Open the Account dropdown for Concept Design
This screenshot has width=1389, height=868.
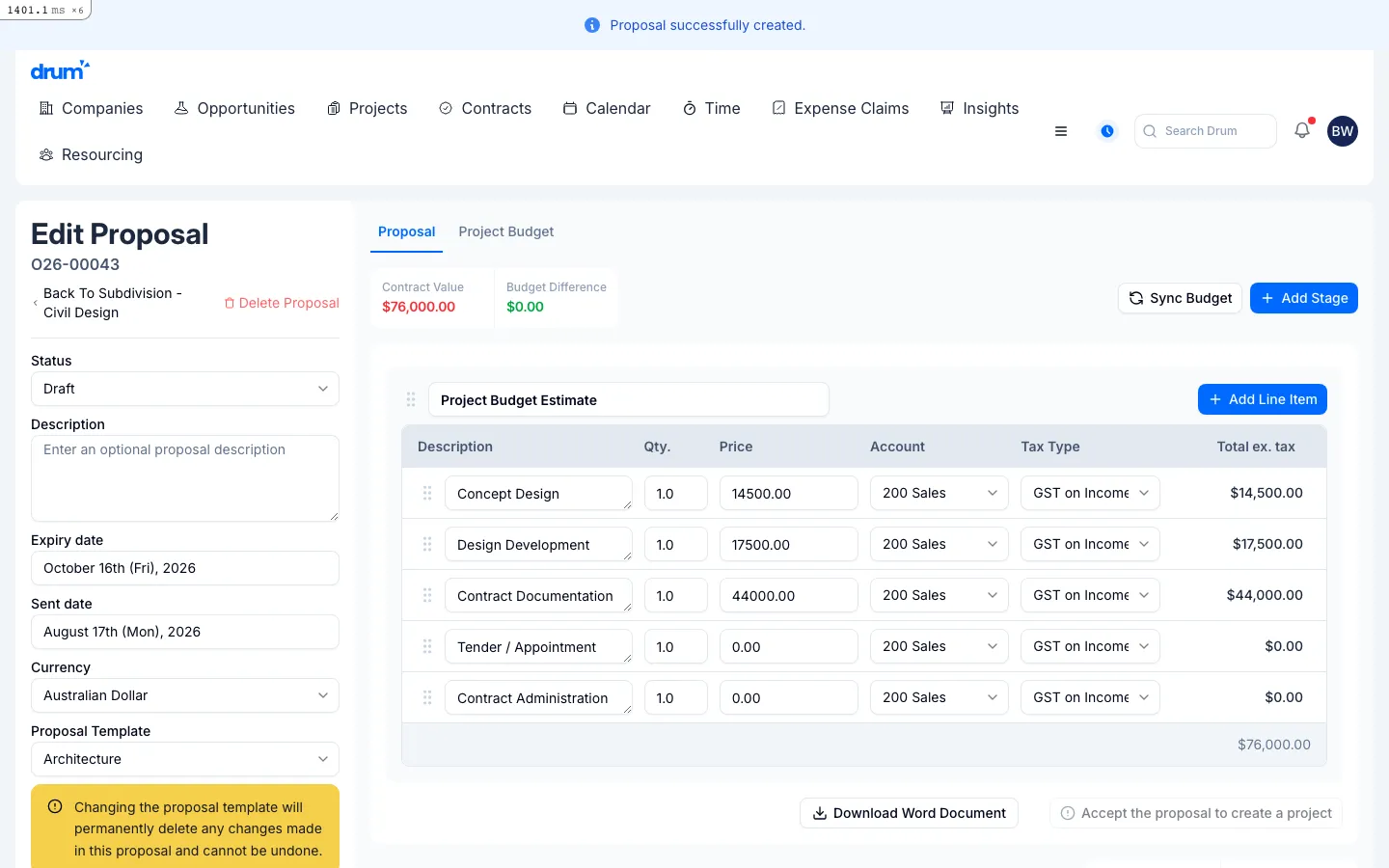pyautogui.click(x=940, y=493)
